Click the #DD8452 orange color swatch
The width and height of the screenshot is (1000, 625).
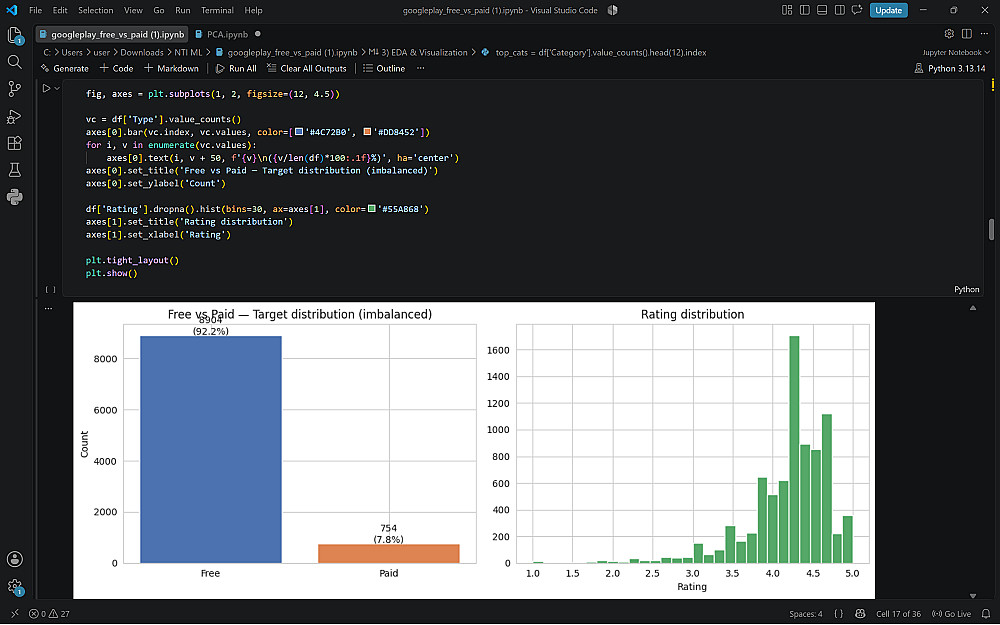click(367, 131)
